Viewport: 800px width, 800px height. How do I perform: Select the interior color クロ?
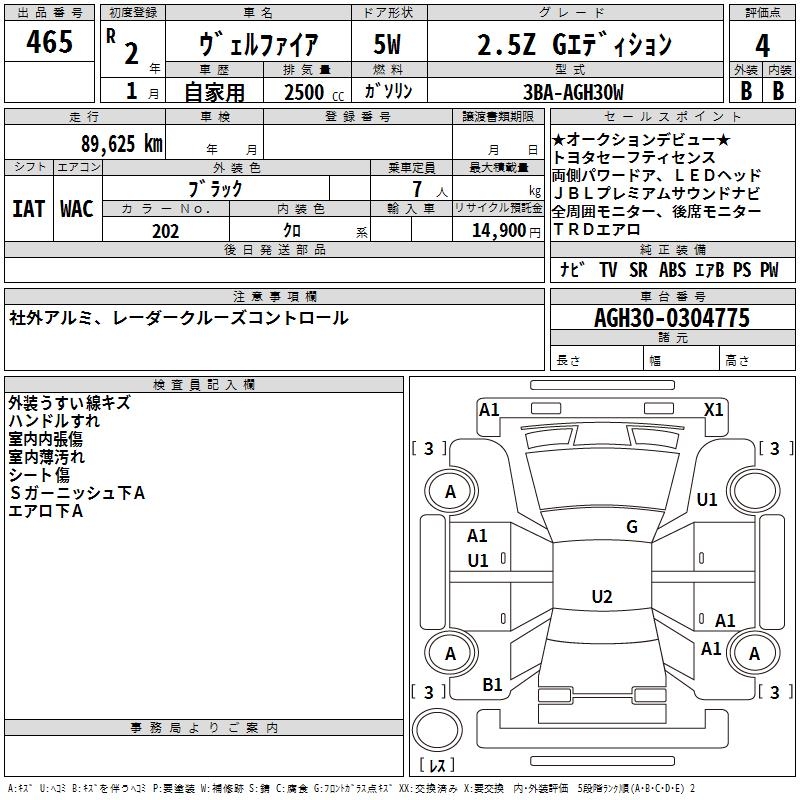coord(292,231)
